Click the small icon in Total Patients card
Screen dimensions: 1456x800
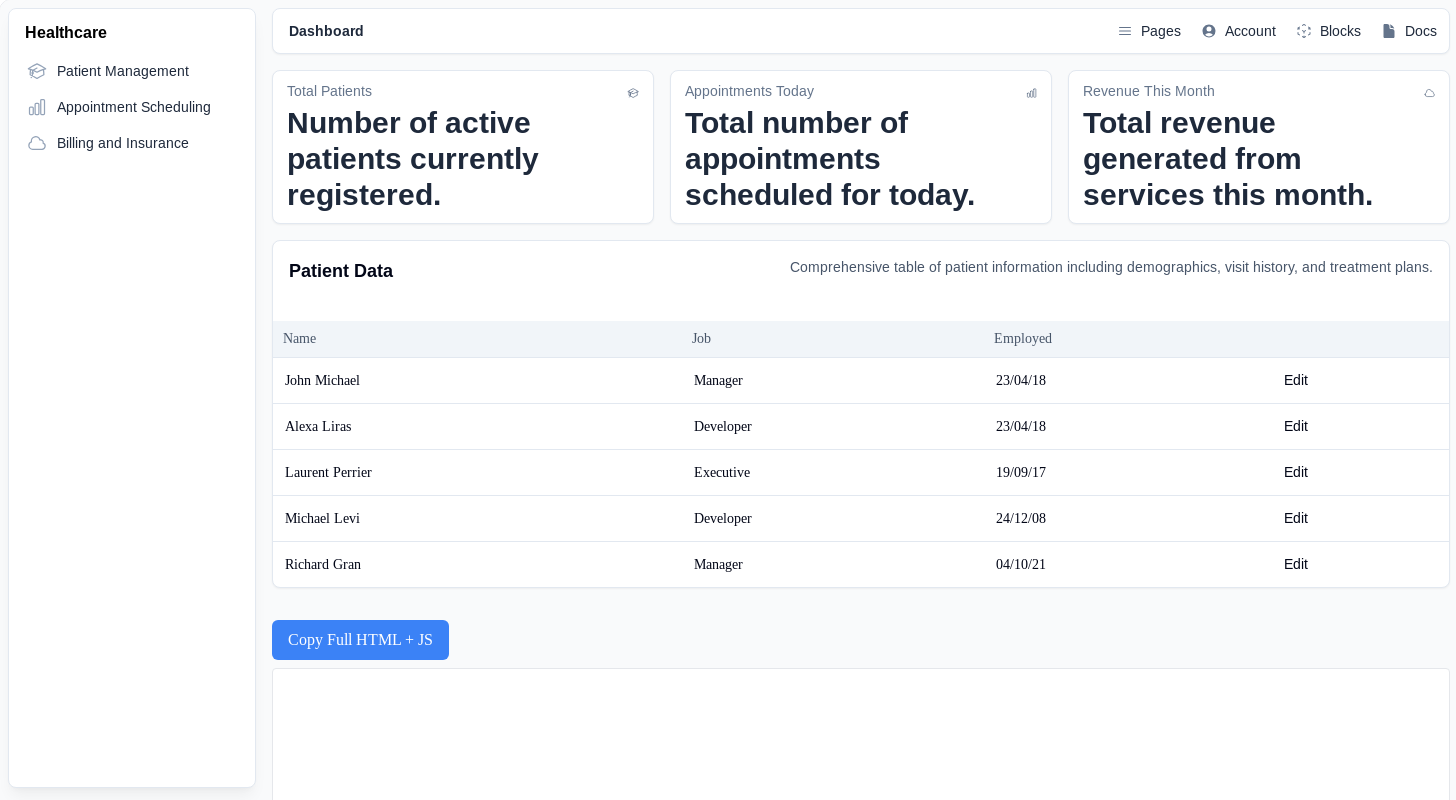633,93
